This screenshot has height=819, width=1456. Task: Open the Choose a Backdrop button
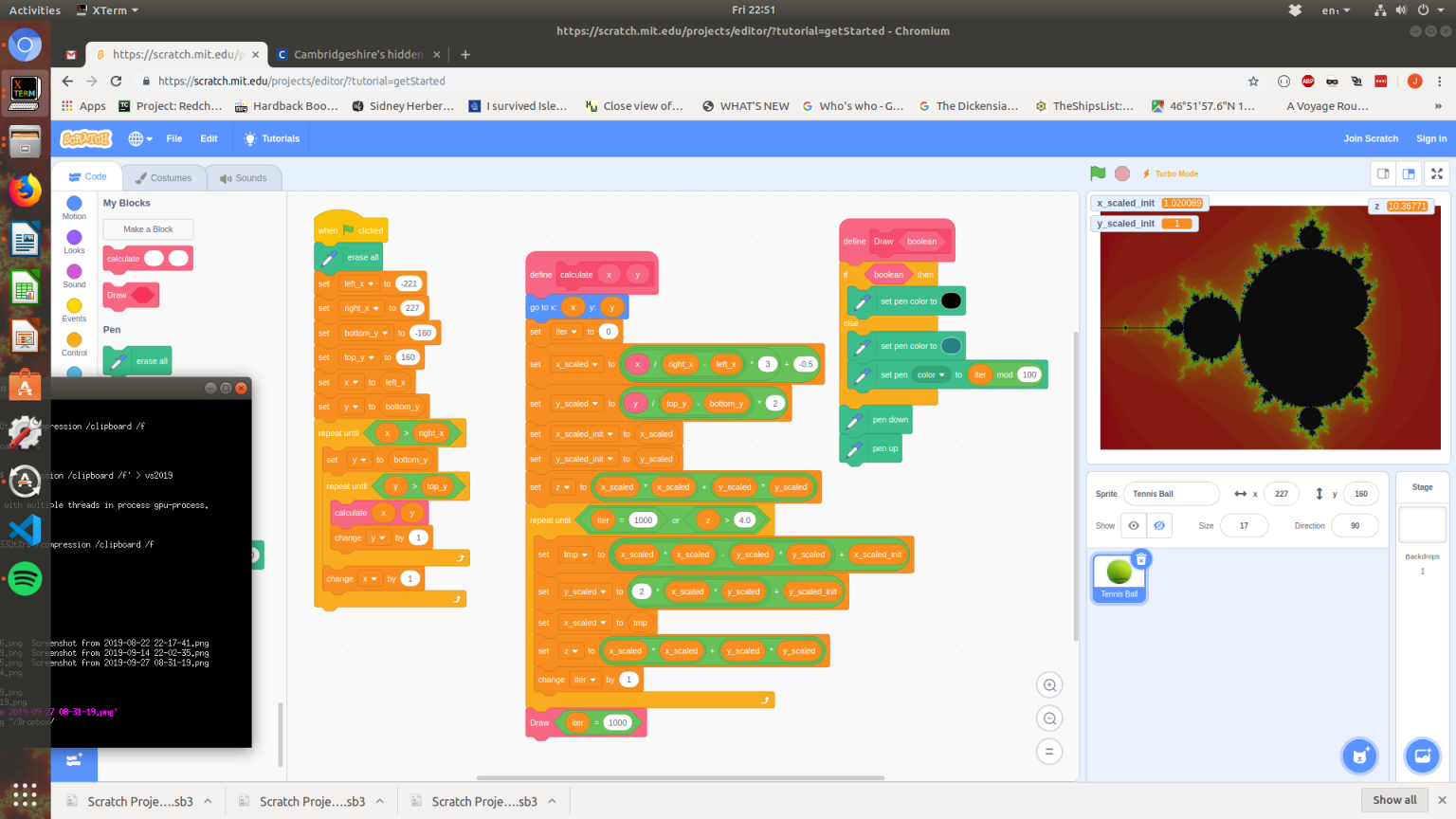click(1422, 755)
